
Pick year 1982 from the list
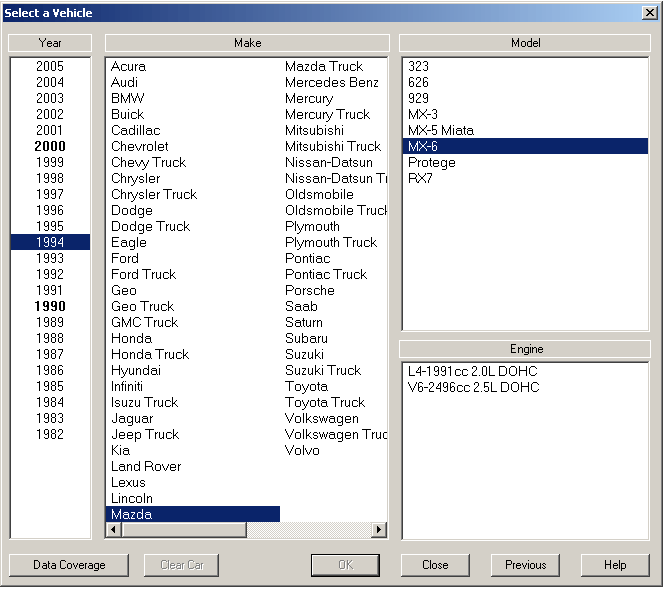coord(50,434)
